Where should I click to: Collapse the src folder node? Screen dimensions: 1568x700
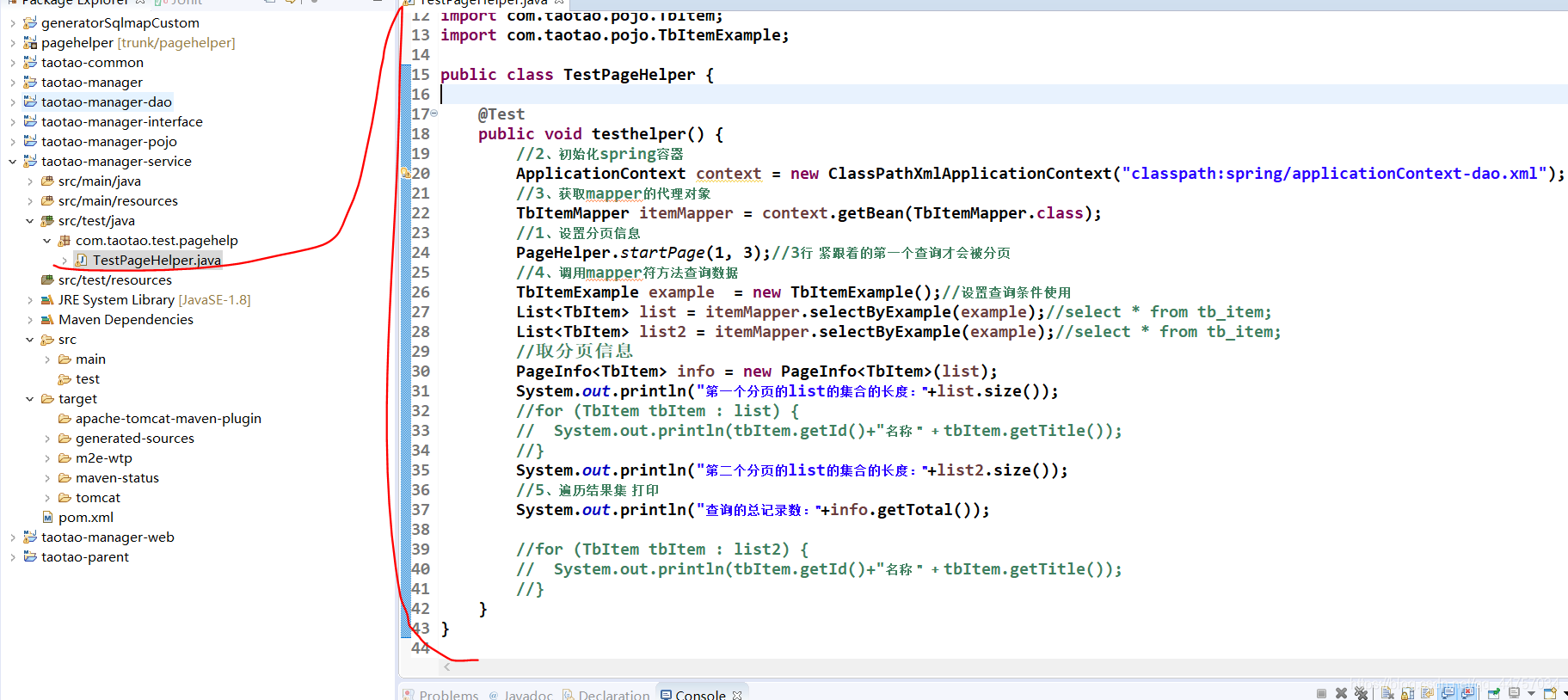point(29,340)
